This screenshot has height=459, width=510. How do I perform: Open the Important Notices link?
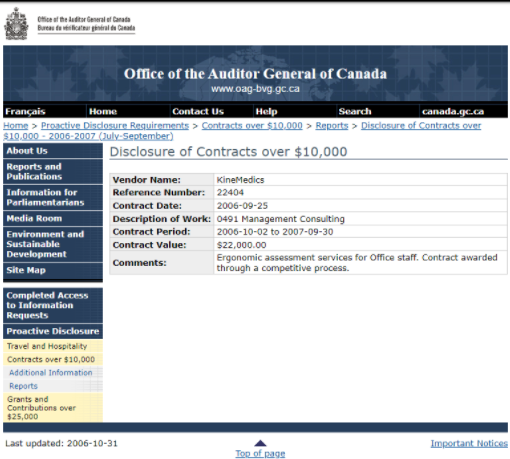click(469, 443)
